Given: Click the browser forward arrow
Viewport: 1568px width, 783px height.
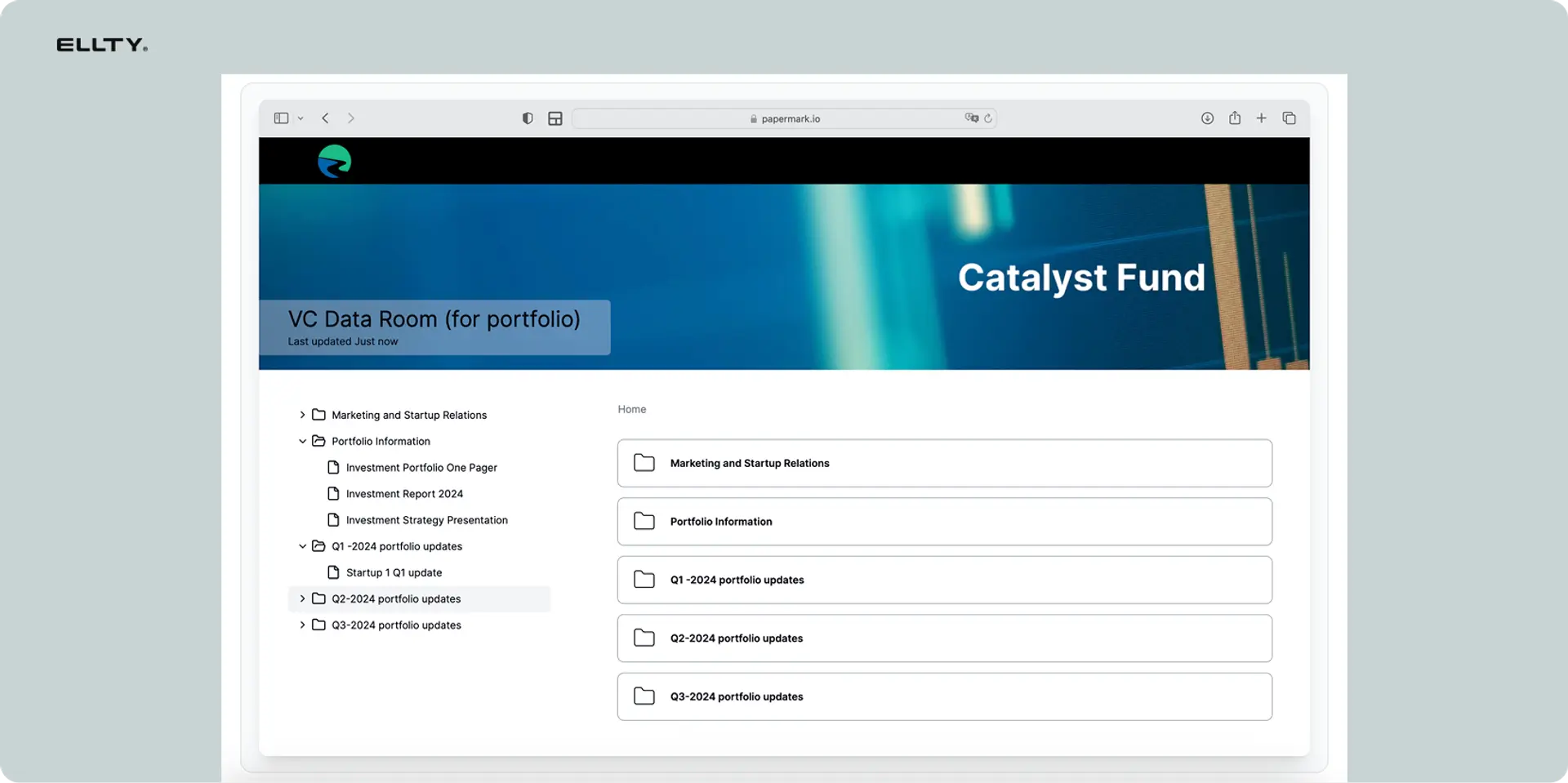Looking at the screenshot, I should coord(351,118).
